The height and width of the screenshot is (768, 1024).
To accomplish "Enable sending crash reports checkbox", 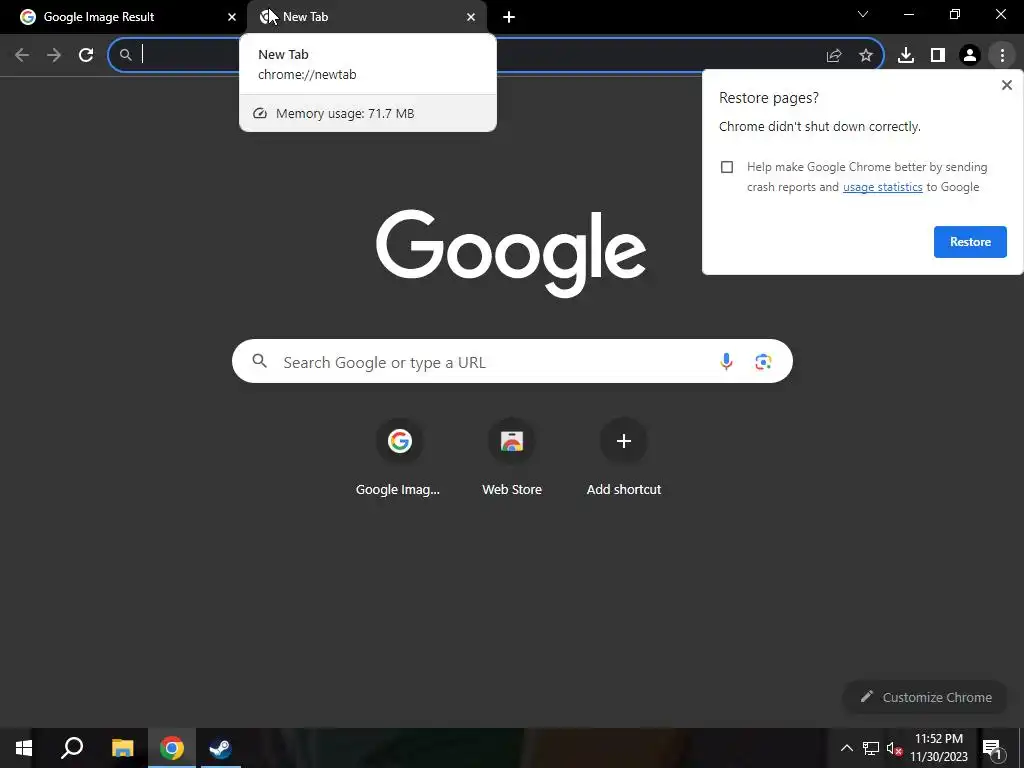I will pyautogui.click(x=727, y=167).
